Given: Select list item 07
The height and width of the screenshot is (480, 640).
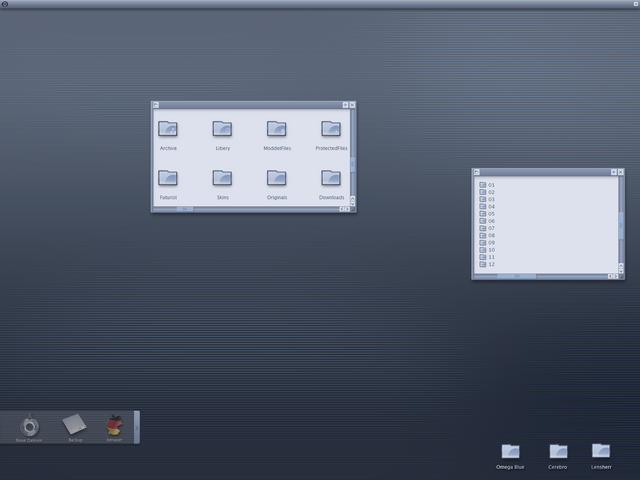Looking at the screenshot, I should pyautogui.click(x=487, y=228).
